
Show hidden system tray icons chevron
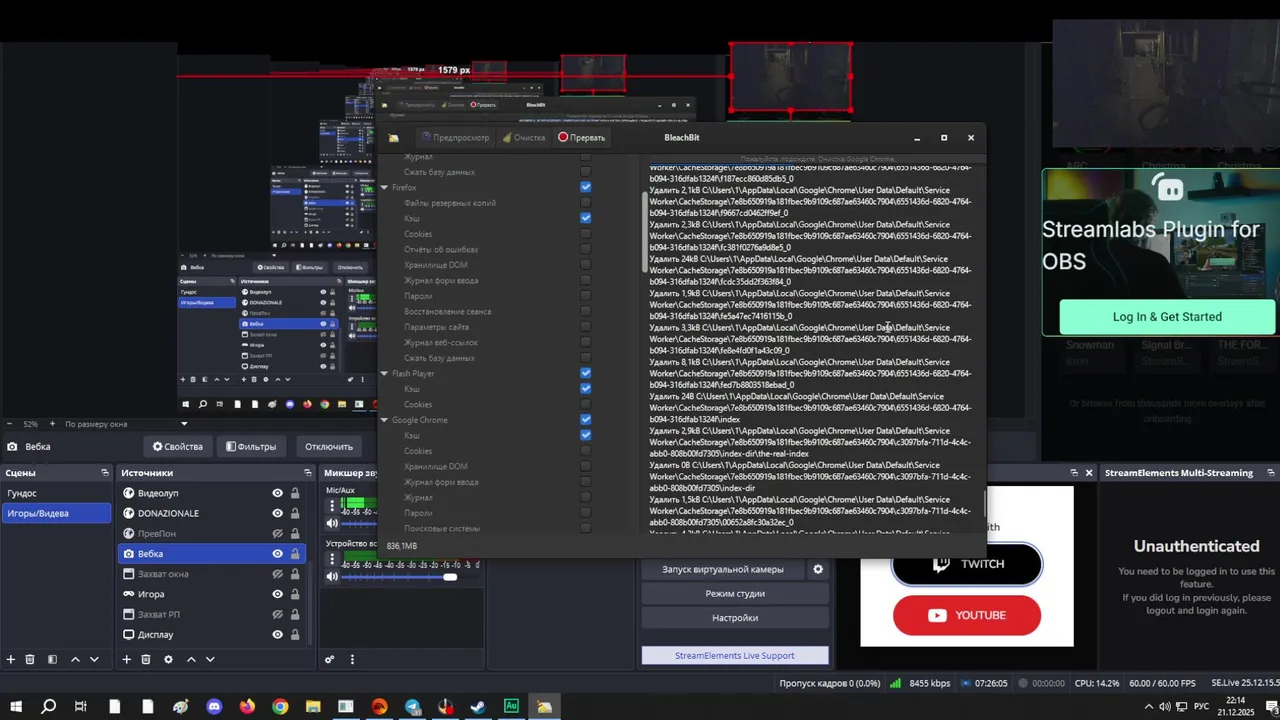coord(1148,707)
